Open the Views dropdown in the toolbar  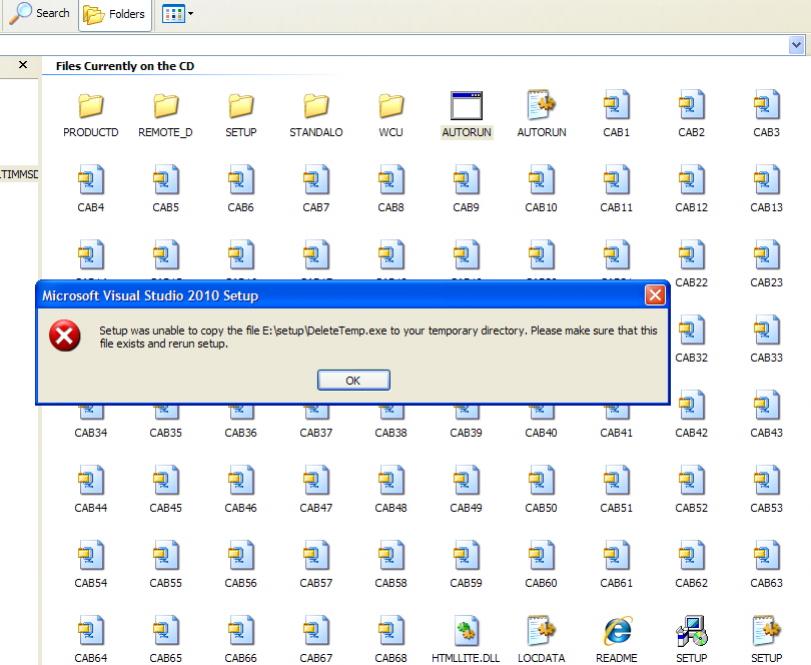pyautogui.click(x=177, y=14)
